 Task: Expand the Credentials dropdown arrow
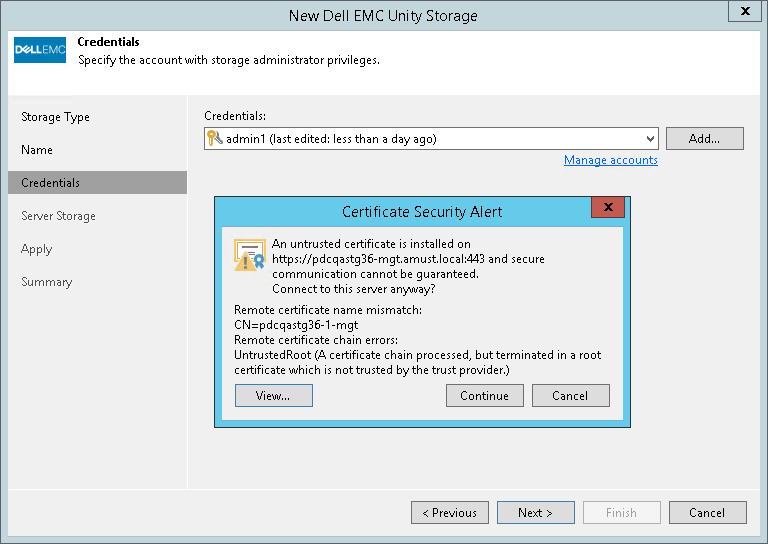(x=650, y=139)
